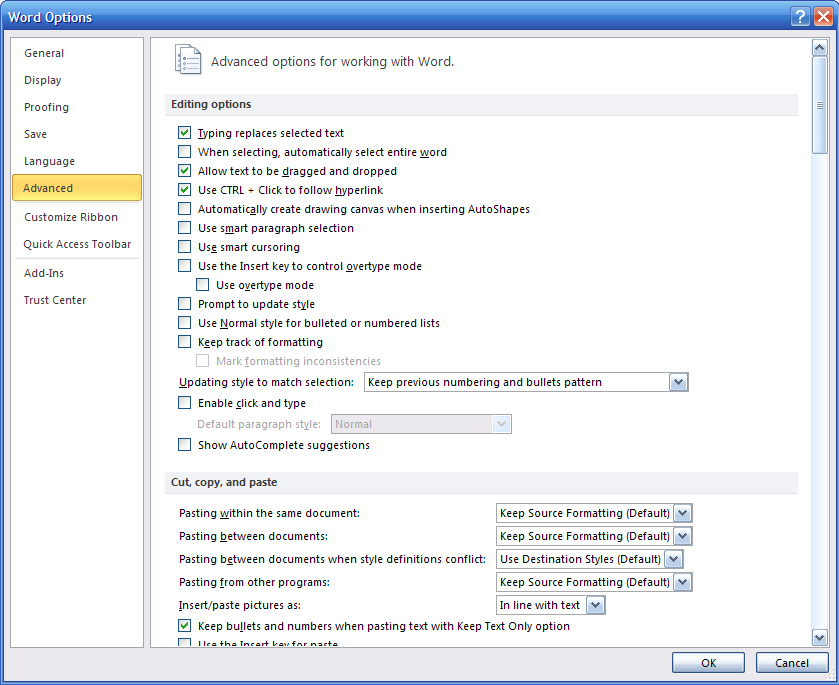Turn on Keep track of formatting

[185, 342]
